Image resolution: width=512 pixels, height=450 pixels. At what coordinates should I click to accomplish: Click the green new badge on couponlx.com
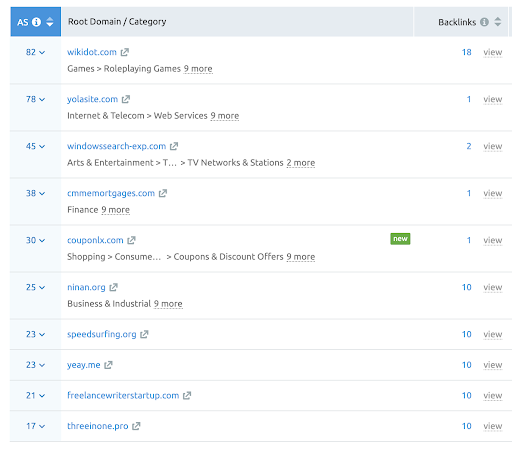[x=400, y=239]
